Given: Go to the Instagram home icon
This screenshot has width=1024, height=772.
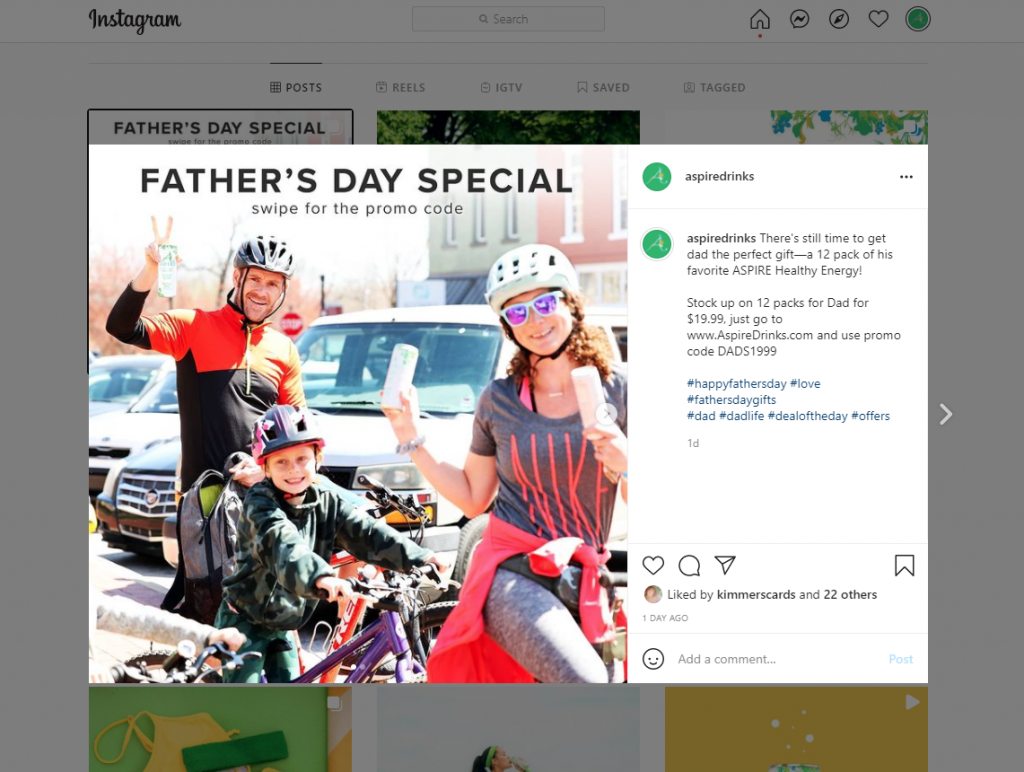Looking at the screenshot, I should [x=760, y=19].
